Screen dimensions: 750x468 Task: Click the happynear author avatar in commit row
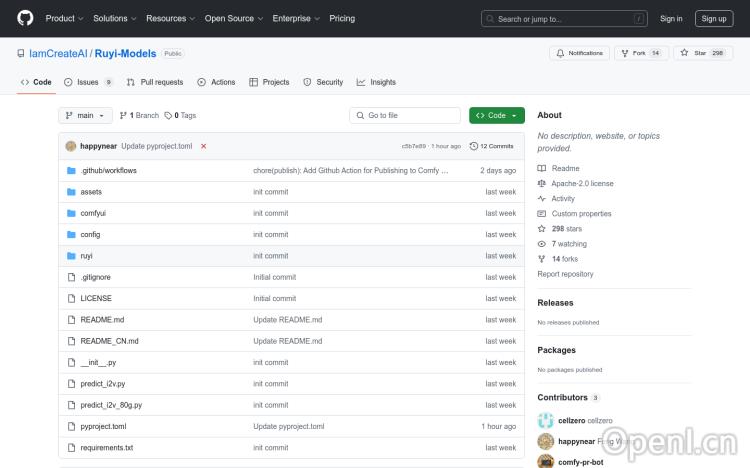click(71, 146)
